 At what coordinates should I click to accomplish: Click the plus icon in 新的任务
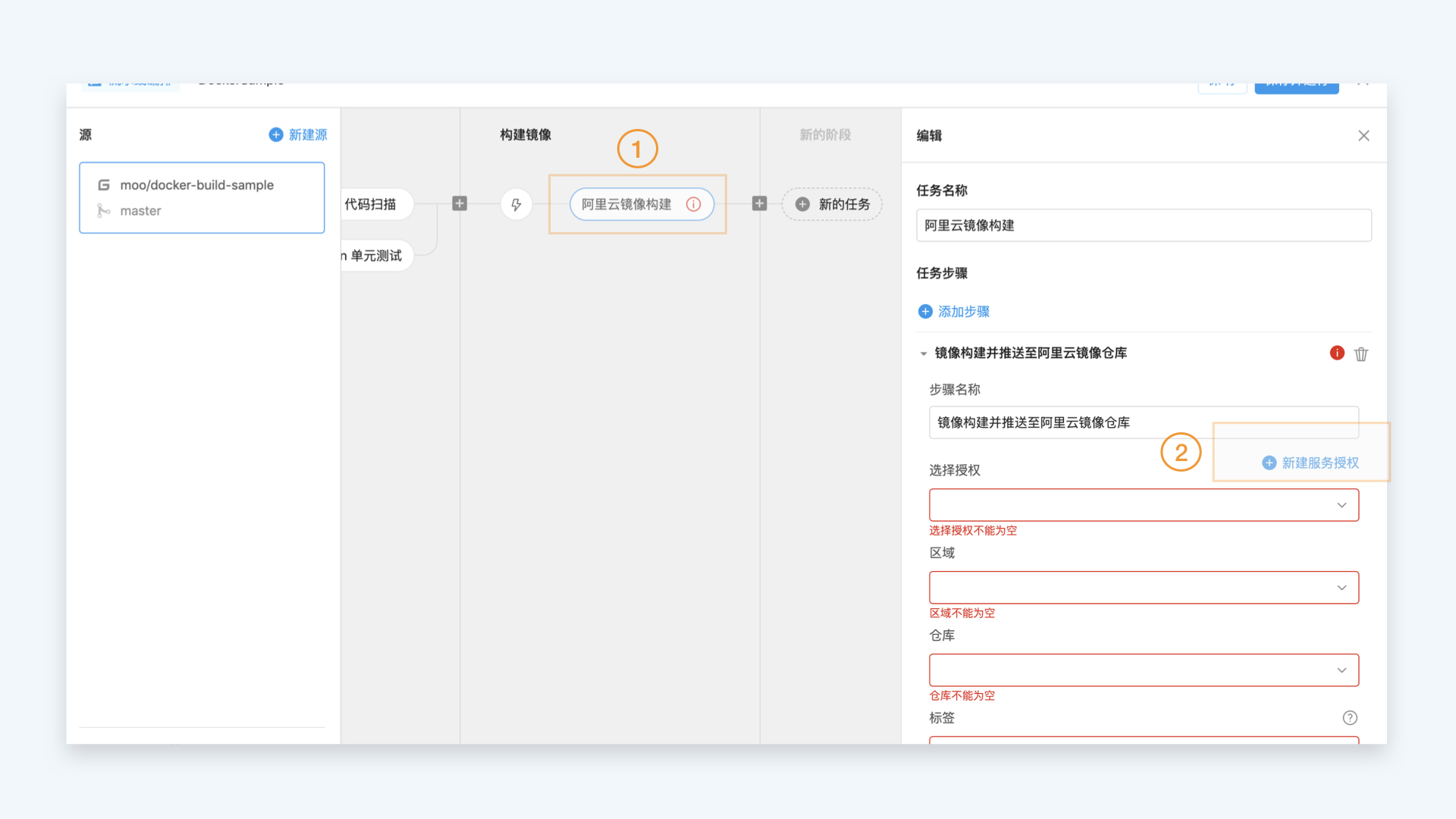click(x=802, y=204)
